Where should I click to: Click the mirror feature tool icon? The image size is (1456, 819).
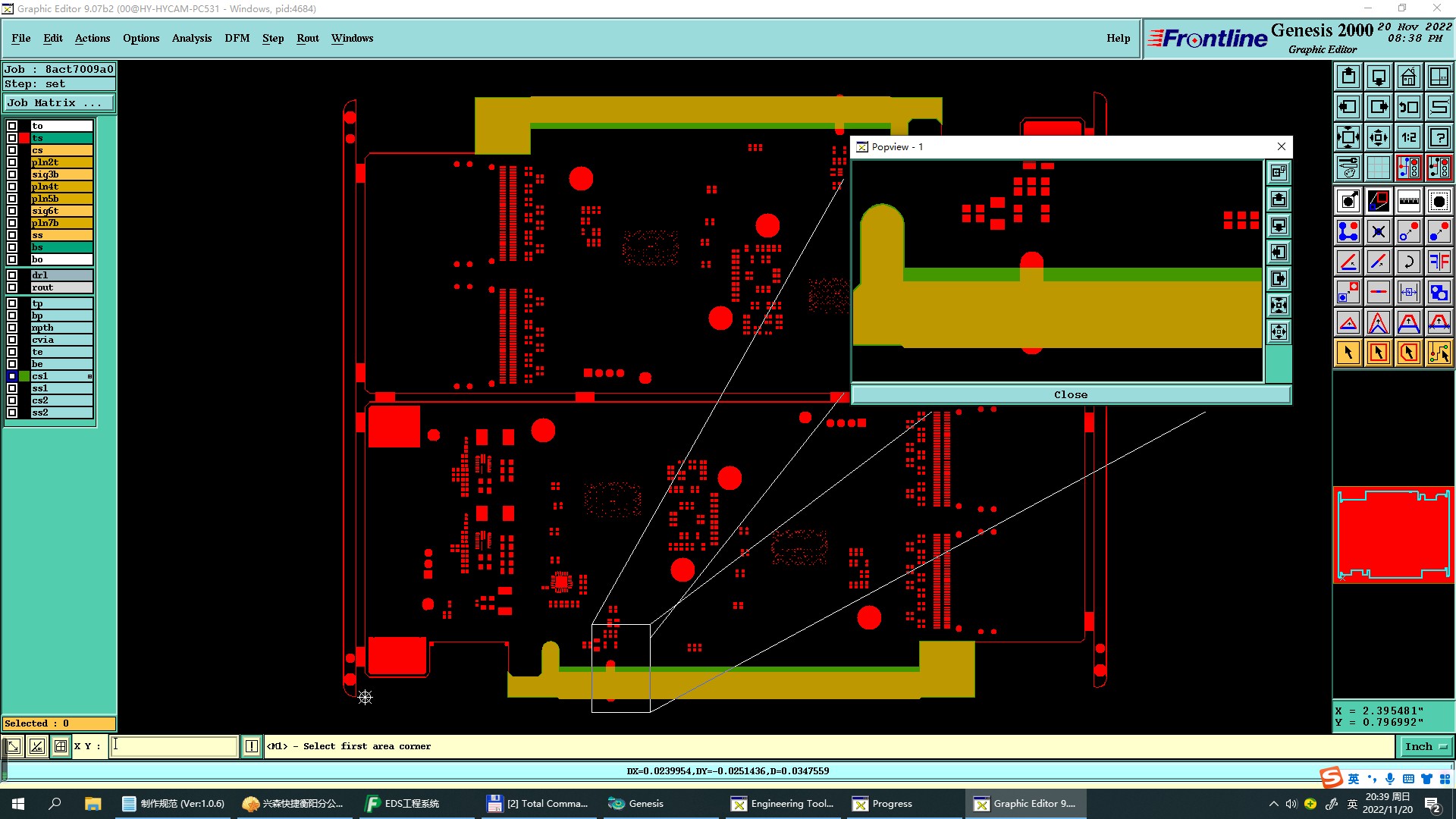1439,262
